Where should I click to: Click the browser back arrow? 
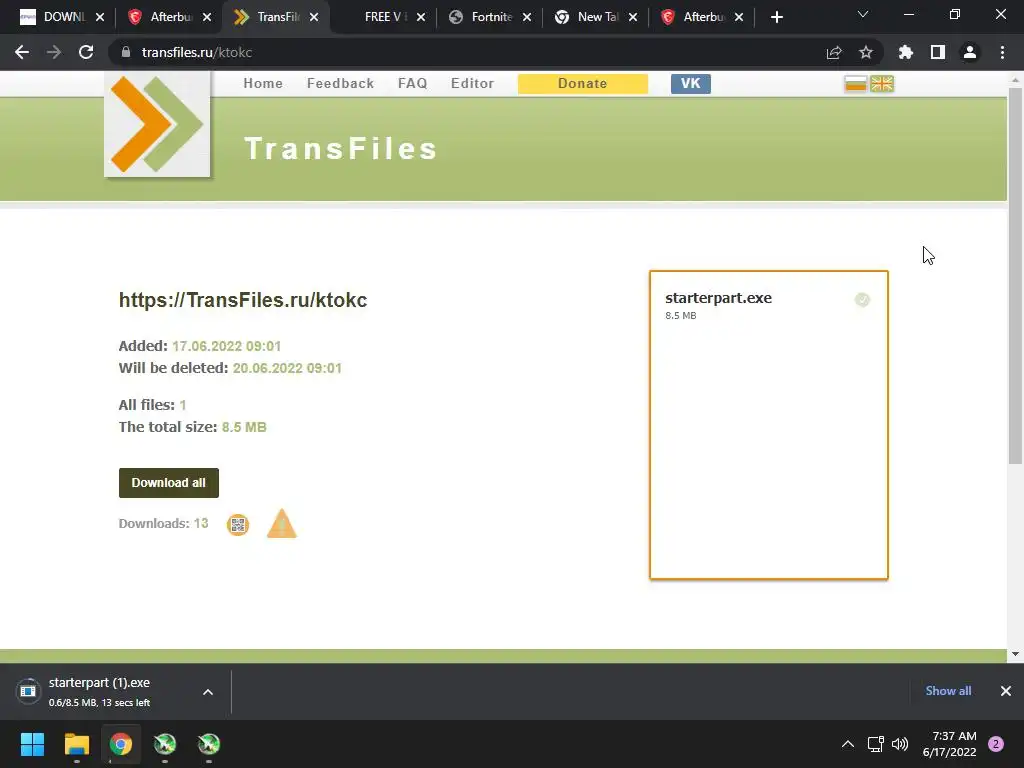22,52
